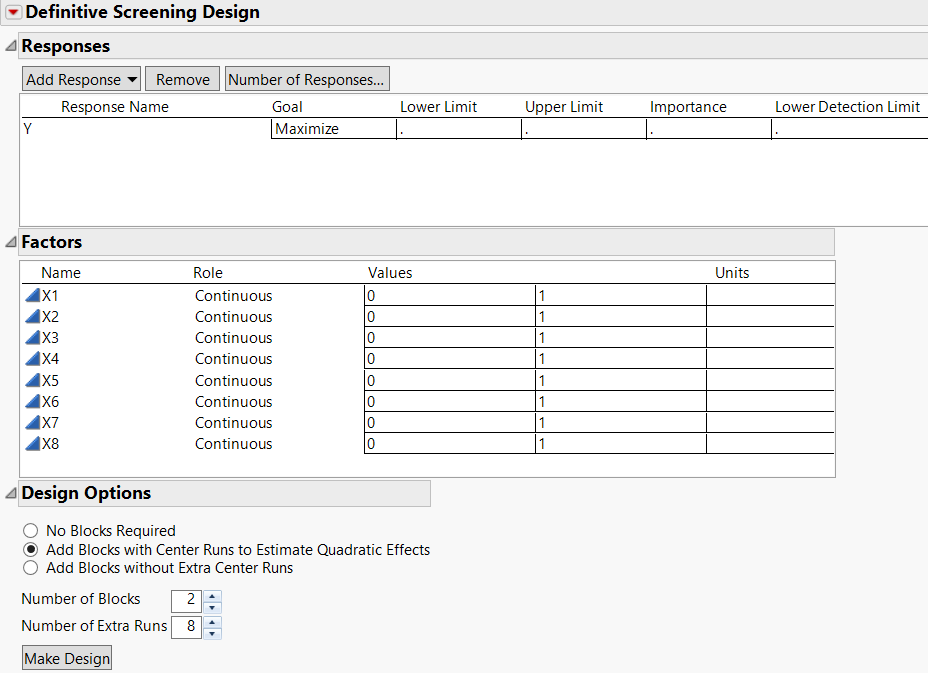Select Add Blocks with Center Runs option
Screen dimensions: 928x673
31,549
